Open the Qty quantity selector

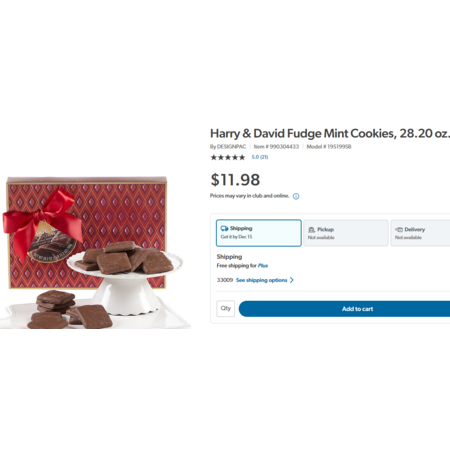[226, 308]
